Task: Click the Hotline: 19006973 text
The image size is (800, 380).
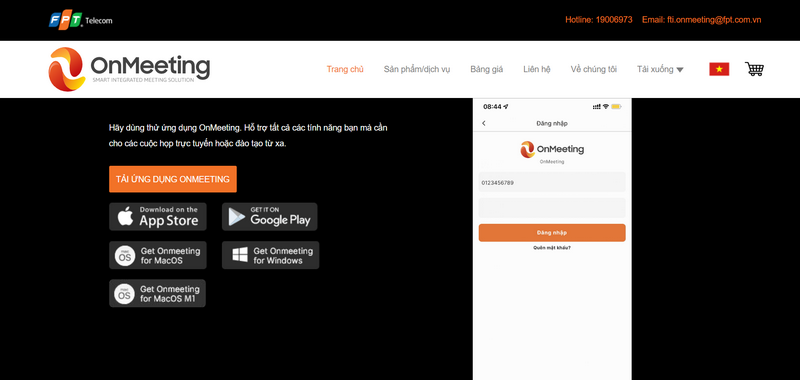Action: 598,20
